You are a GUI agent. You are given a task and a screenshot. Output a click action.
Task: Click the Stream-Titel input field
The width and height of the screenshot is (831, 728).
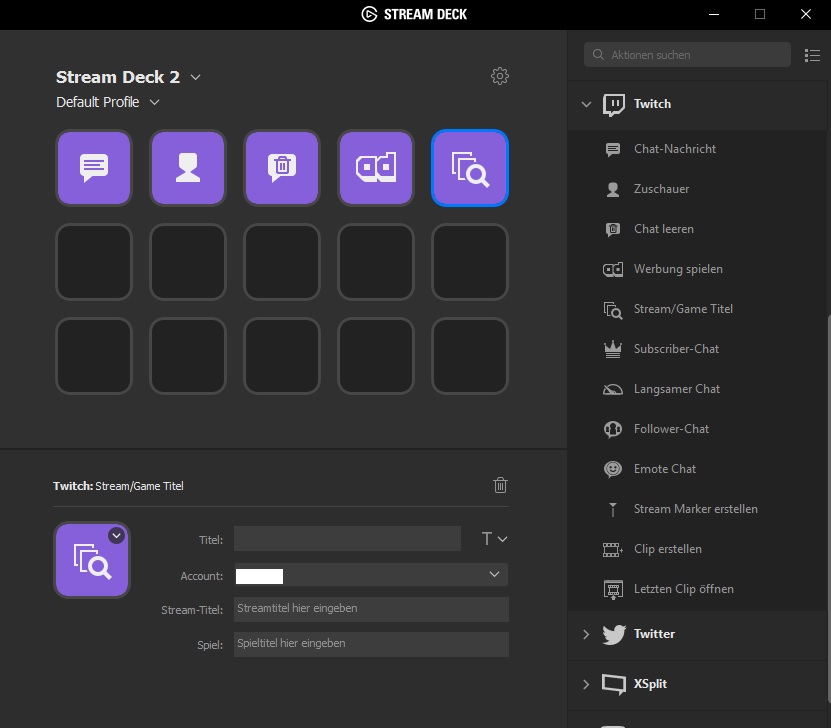coord(371,609)
